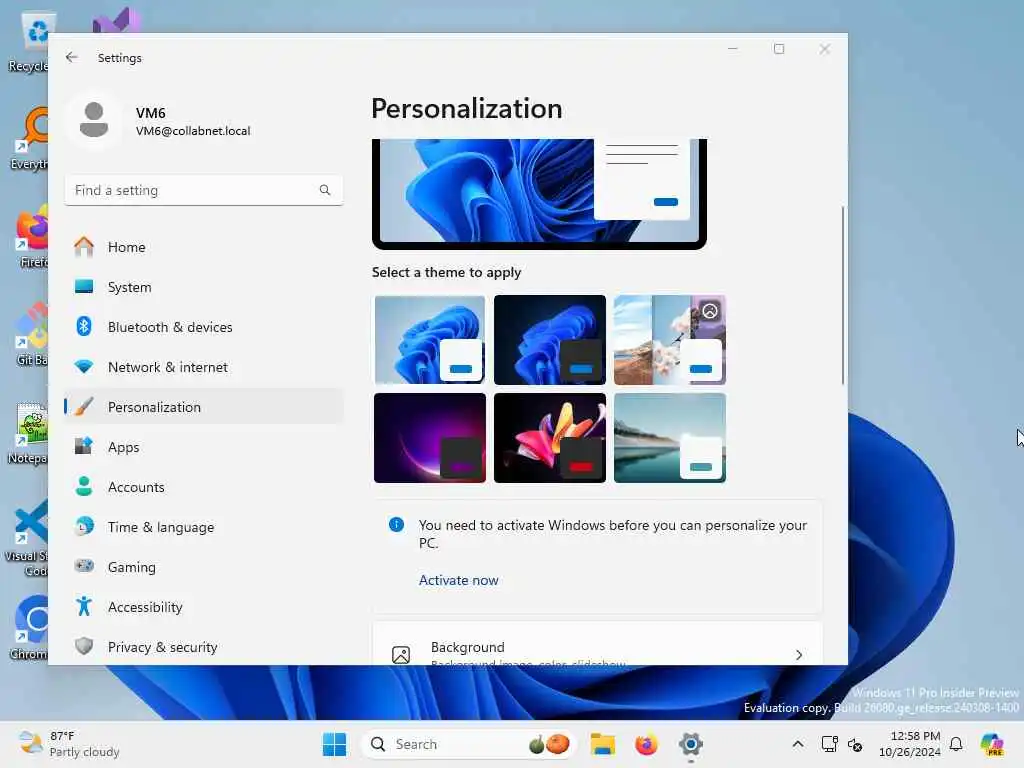Click the network display tray icon
Image resolution: width=1024 pixels, height=768 pixels.
pos(829,744)
